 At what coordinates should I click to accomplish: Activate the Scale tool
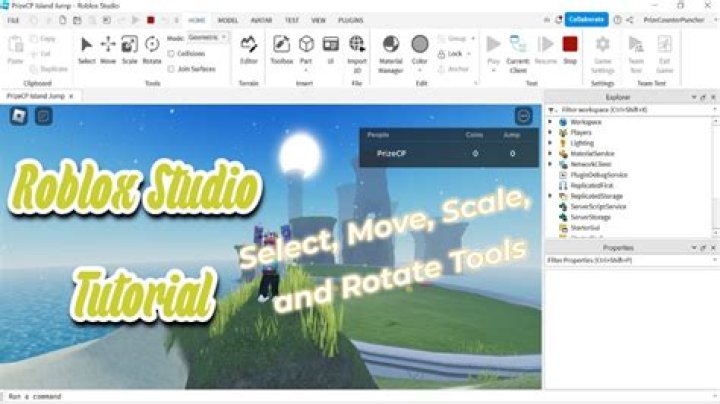tap(130, 45)
